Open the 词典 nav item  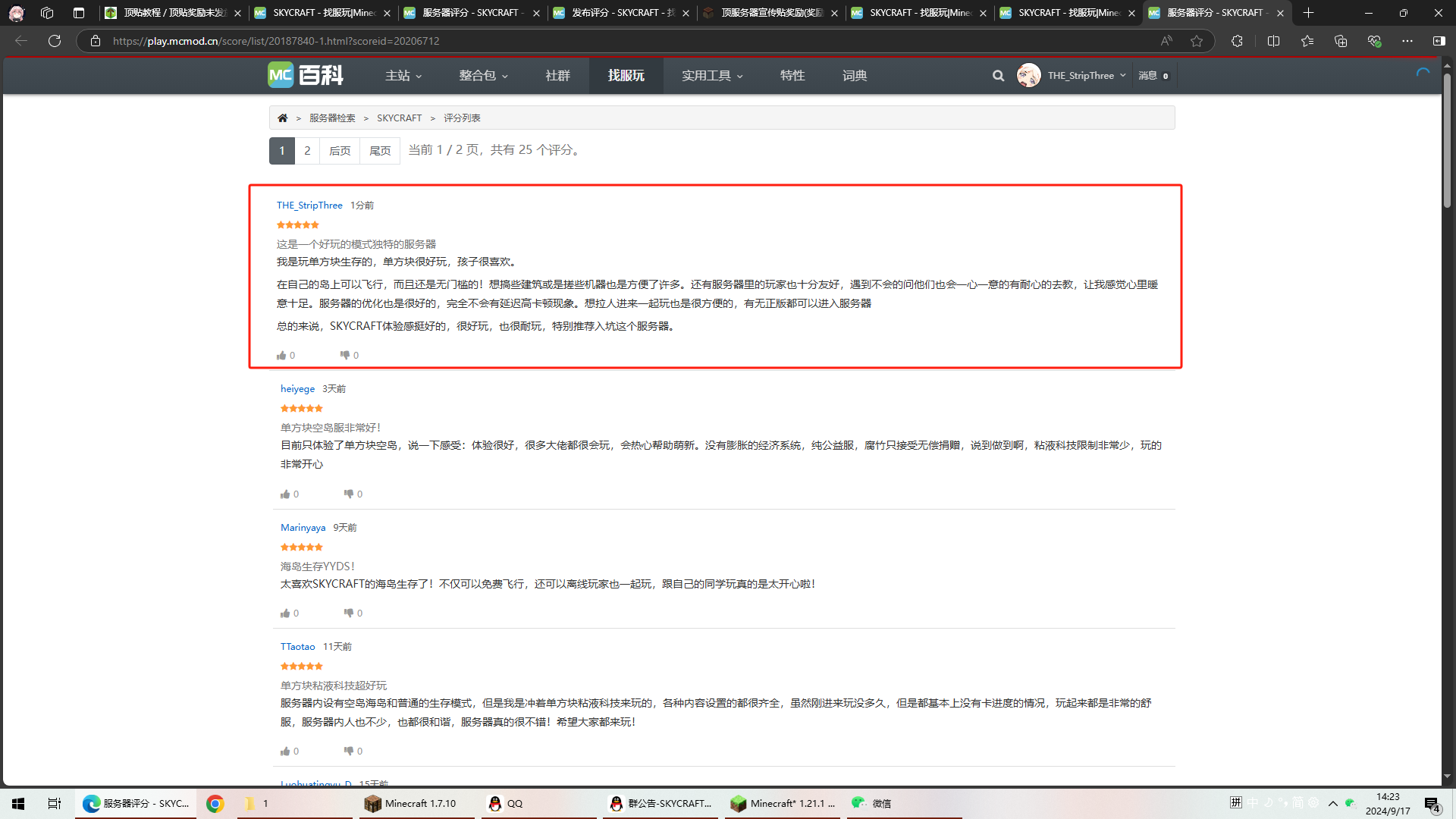[x=855, y=76]
